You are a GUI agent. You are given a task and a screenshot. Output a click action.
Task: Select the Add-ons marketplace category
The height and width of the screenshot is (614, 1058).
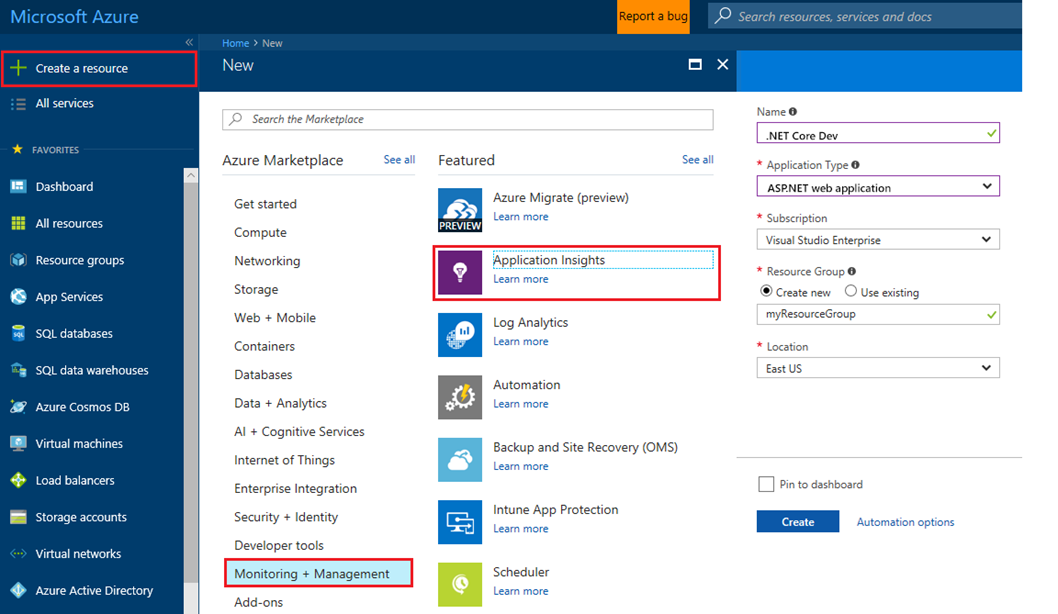258,602
